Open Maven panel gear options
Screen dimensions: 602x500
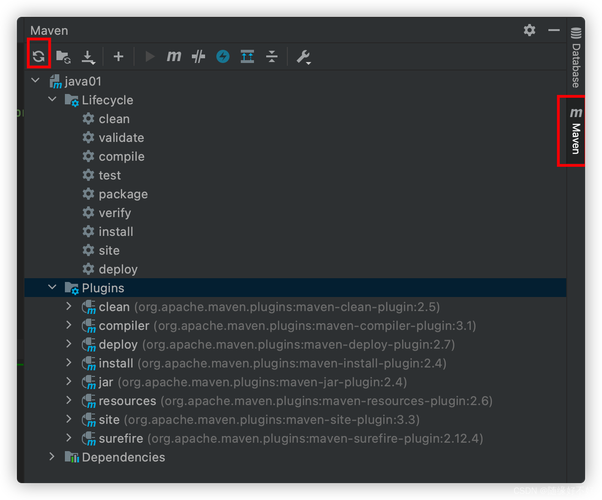click(x=529, y=30)
